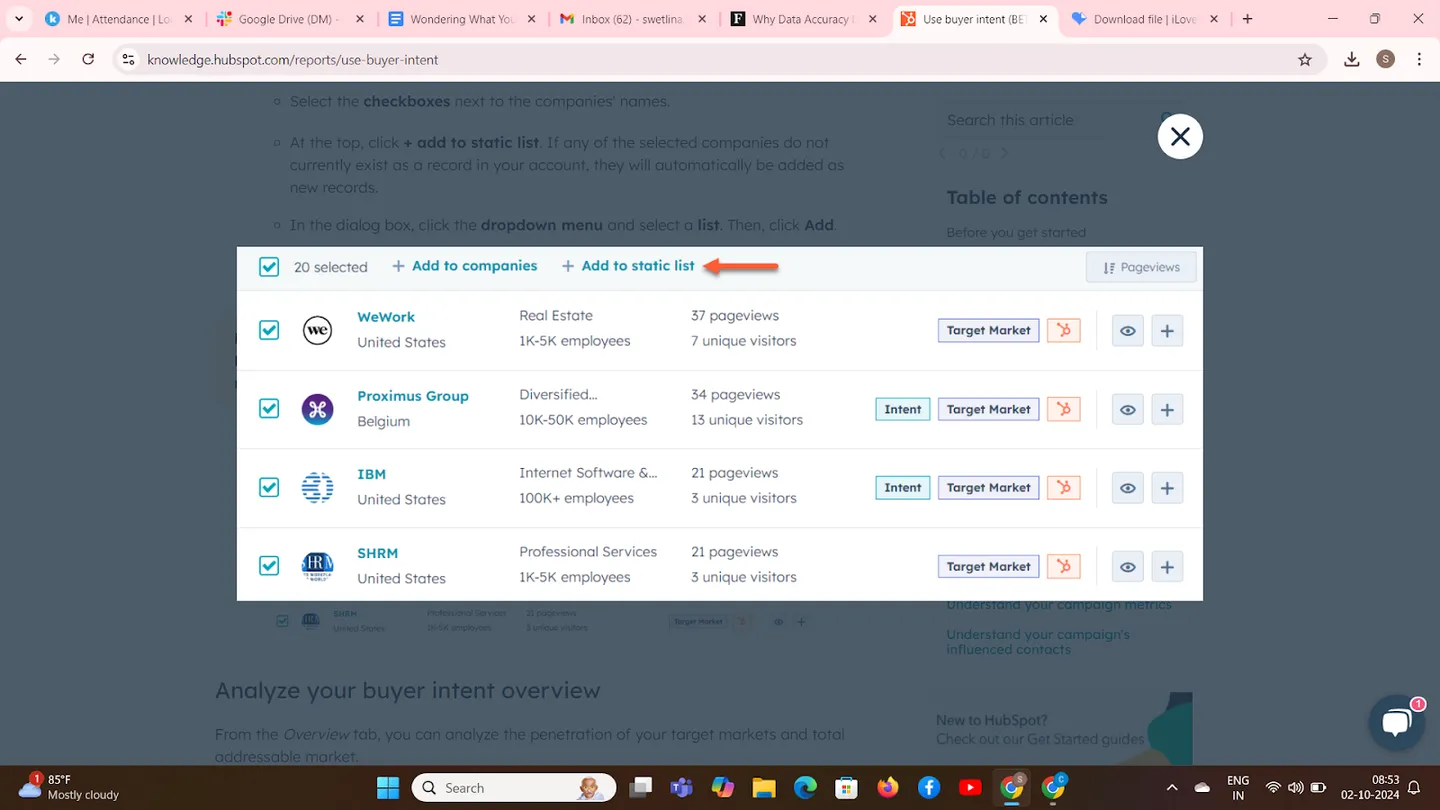Image resolution: width=1440 pixels, height=810 pixels.
Task: Click the WeWork company logo
Action: pyautogui.click(x=317, y=330)
